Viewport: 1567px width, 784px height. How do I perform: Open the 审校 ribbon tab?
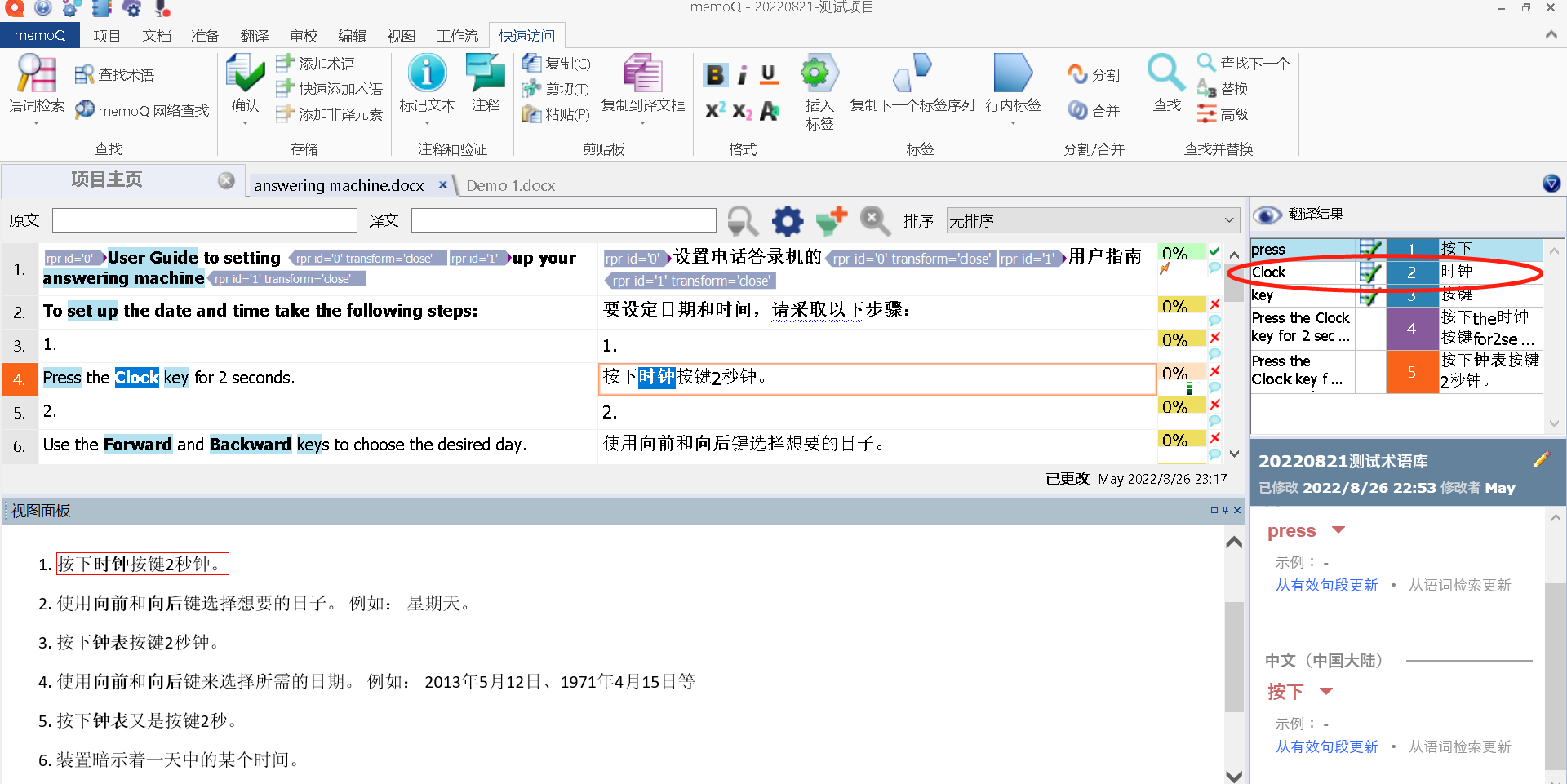(304, 36)
